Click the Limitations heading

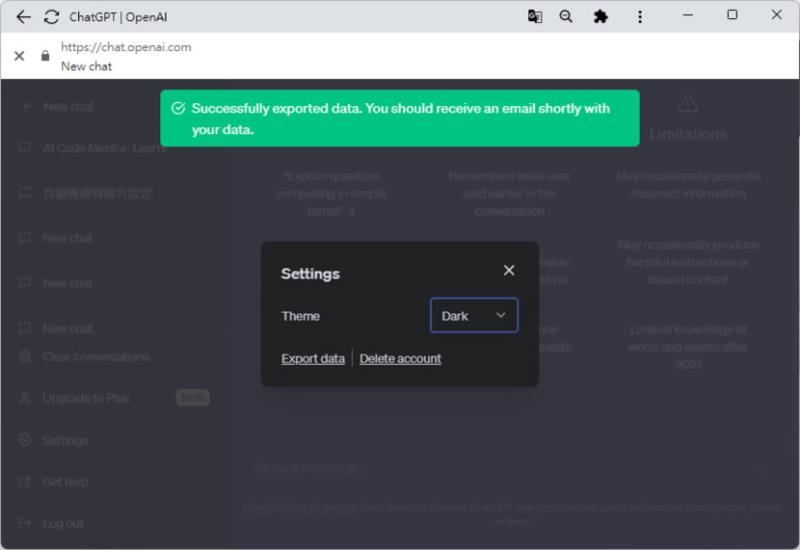[x=688, y=134]
